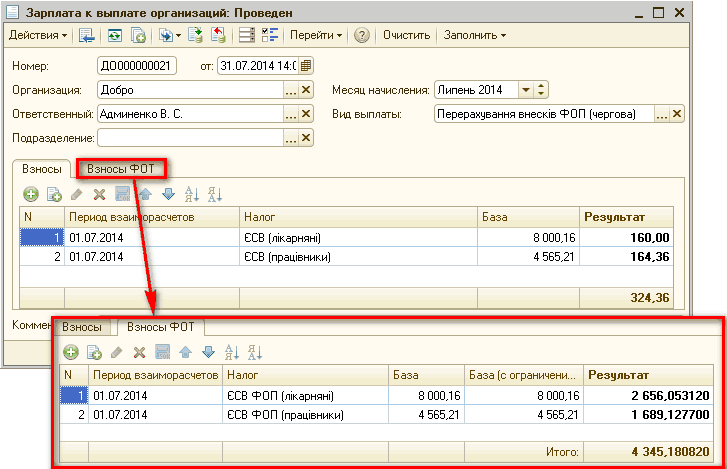Open the Действия dropdown menu
Viewport: 727px width, 469px height.
coord(38,35)
